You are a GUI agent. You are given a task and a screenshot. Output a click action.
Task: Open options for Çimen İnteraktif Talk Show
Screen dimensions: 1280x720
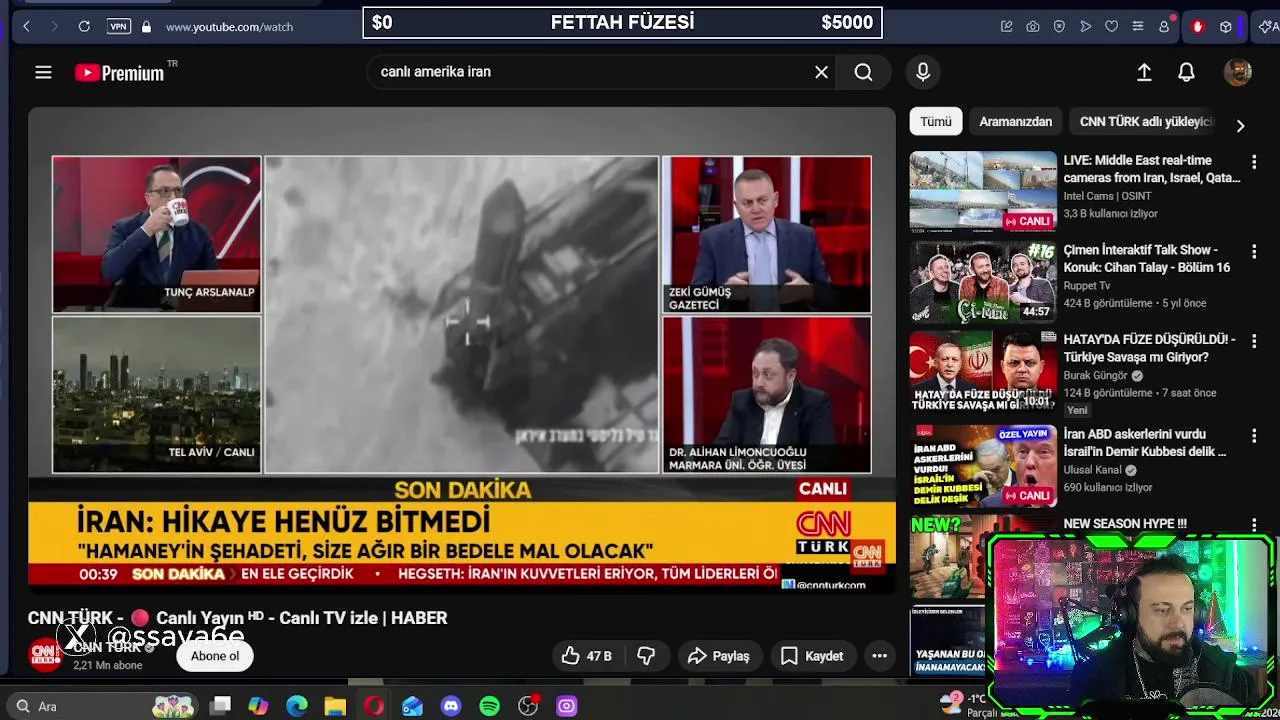tap(1254, 252)
